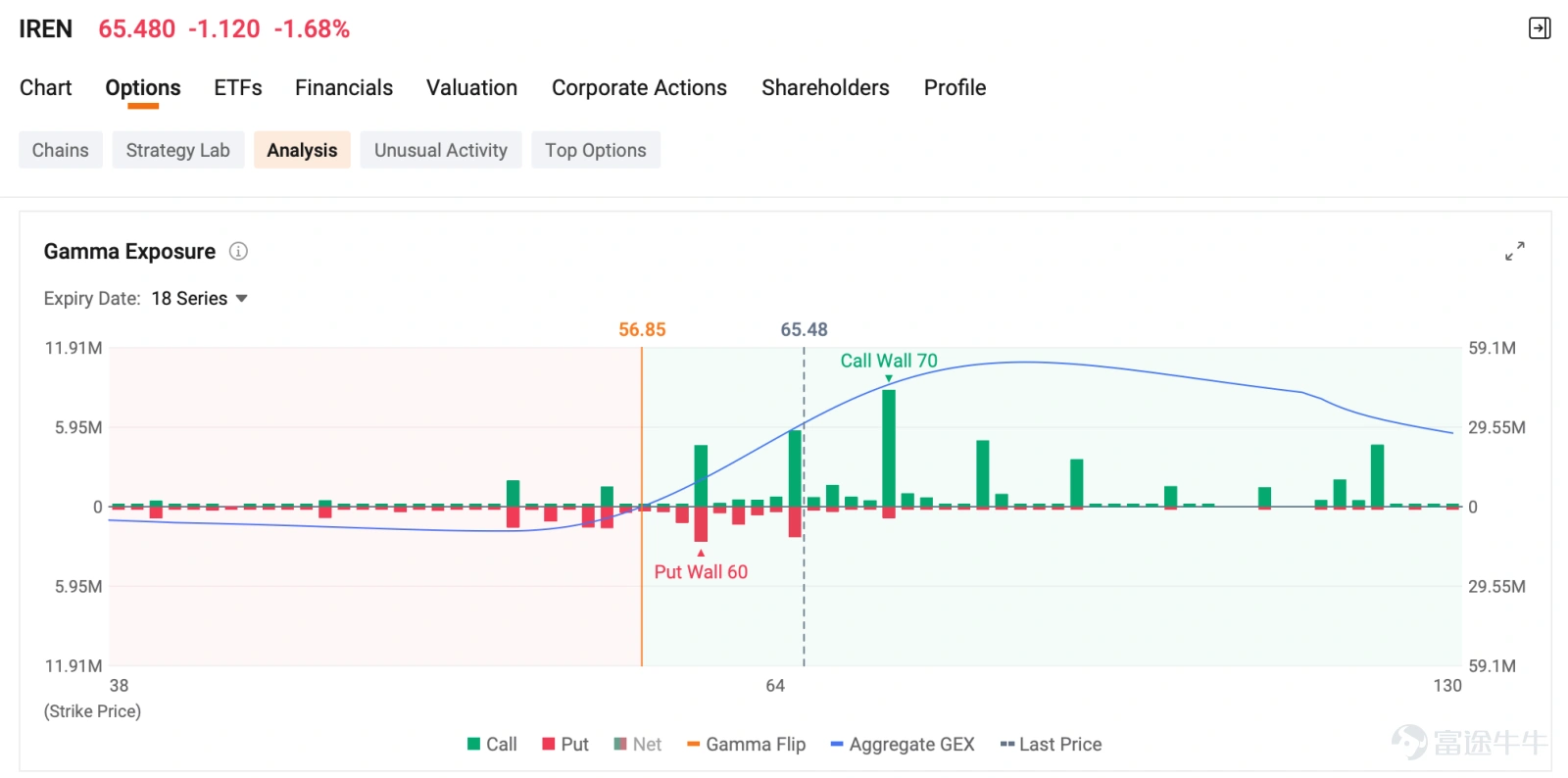The width and height of the screenshot is (1568, 778).
Task: Go to the Corporate Actions tab
Action: [639, 88]
